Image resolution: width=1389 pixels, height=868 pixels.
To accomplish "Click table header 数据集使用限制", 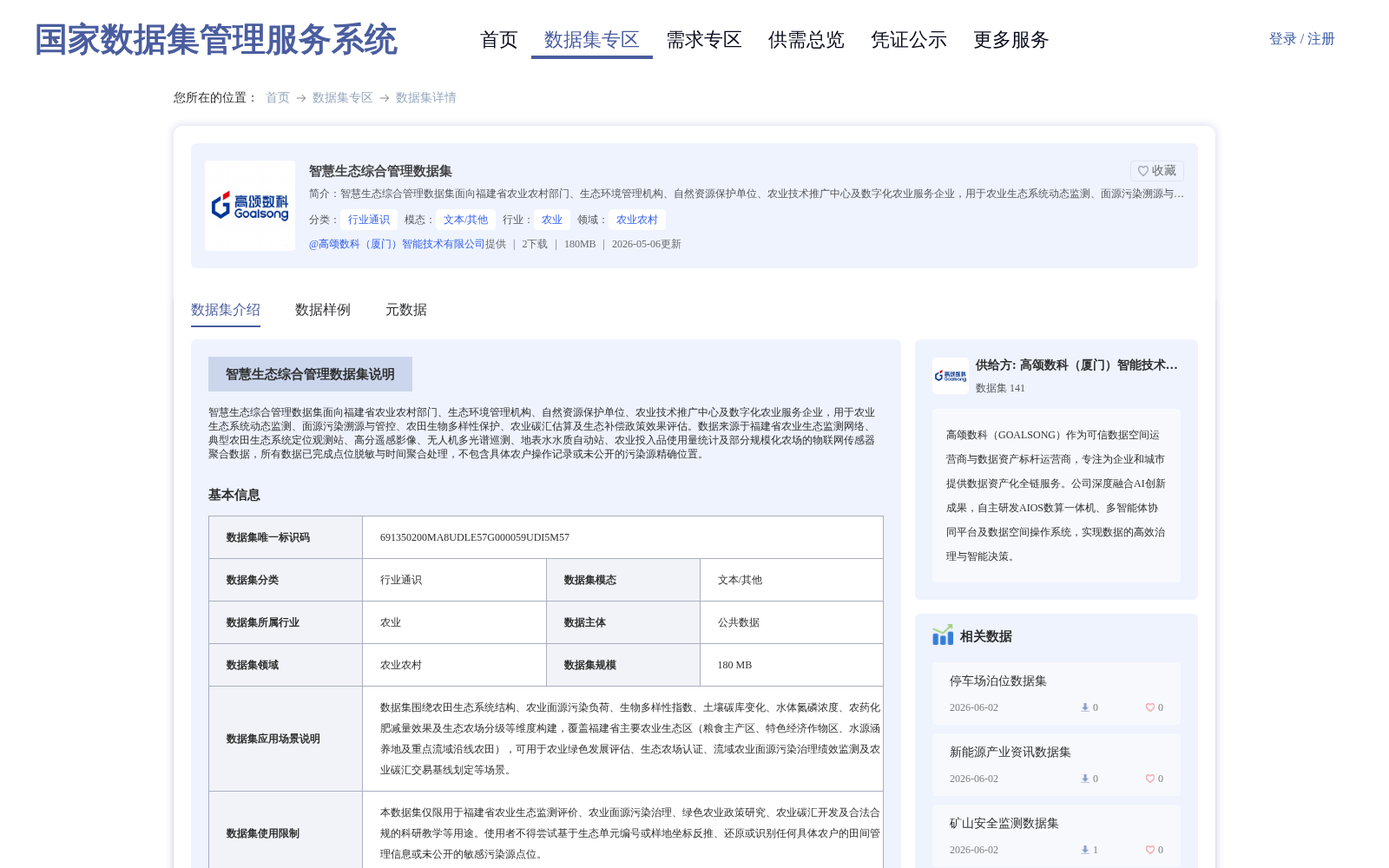I will [263, 833].
